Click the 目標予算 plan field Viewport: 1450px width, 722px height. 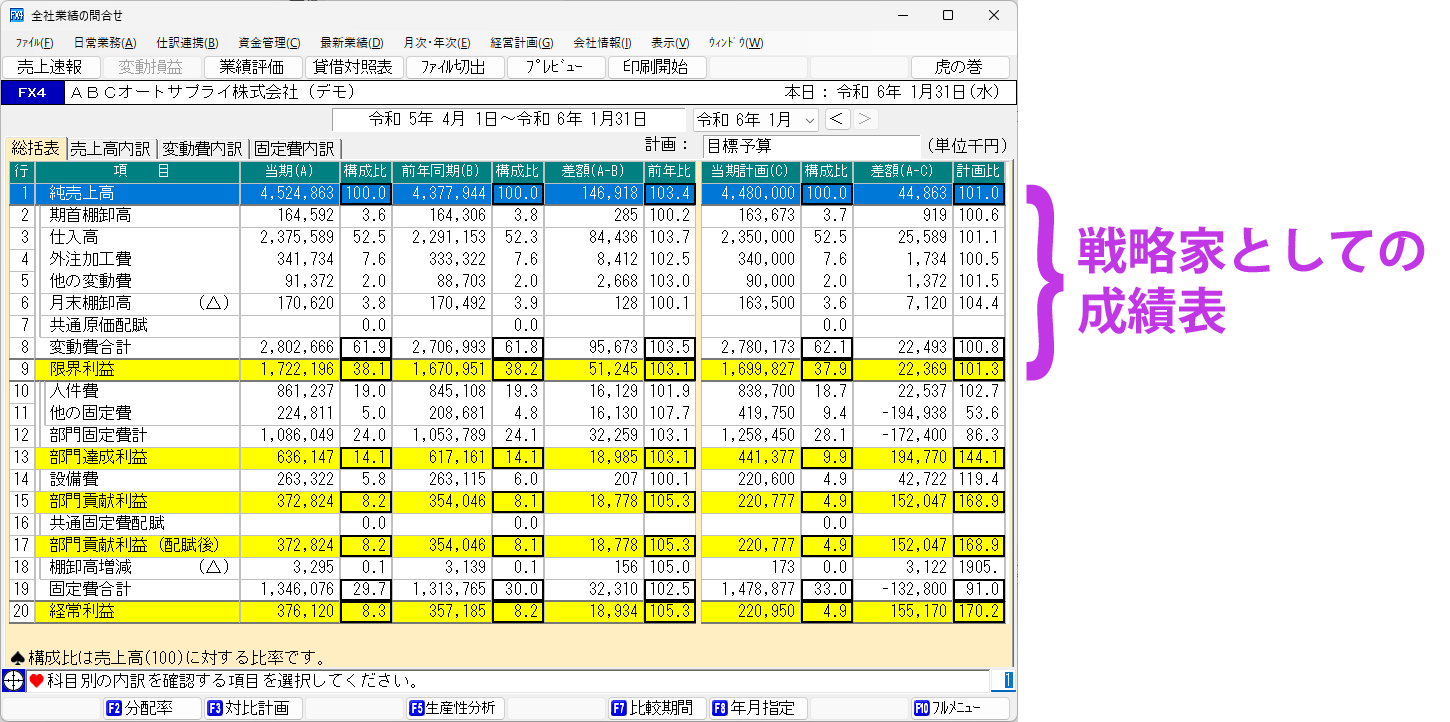point(810,146)
